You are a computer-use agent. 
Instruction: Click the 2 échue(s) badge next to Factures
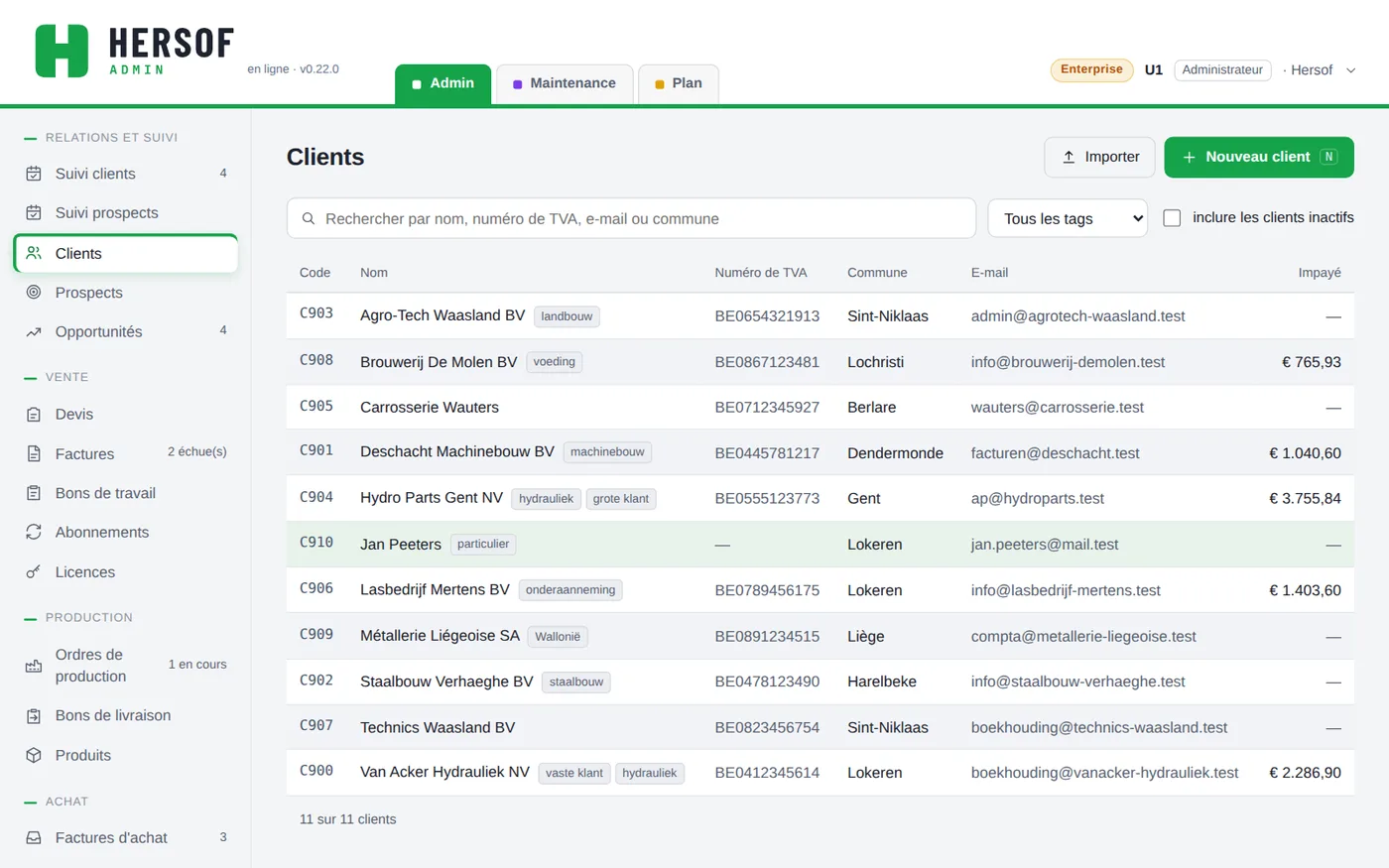[196, 451]
